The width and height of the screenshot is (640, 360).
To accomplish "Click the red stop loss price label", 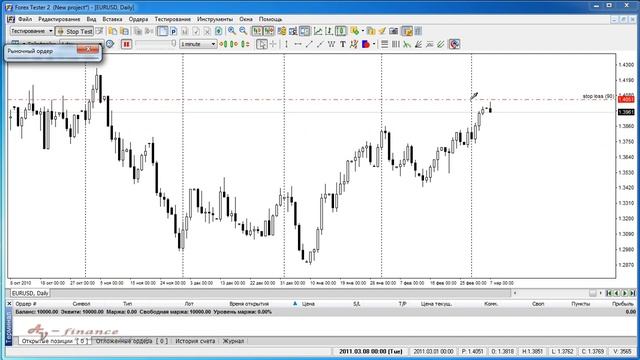I will pos(626,100).
